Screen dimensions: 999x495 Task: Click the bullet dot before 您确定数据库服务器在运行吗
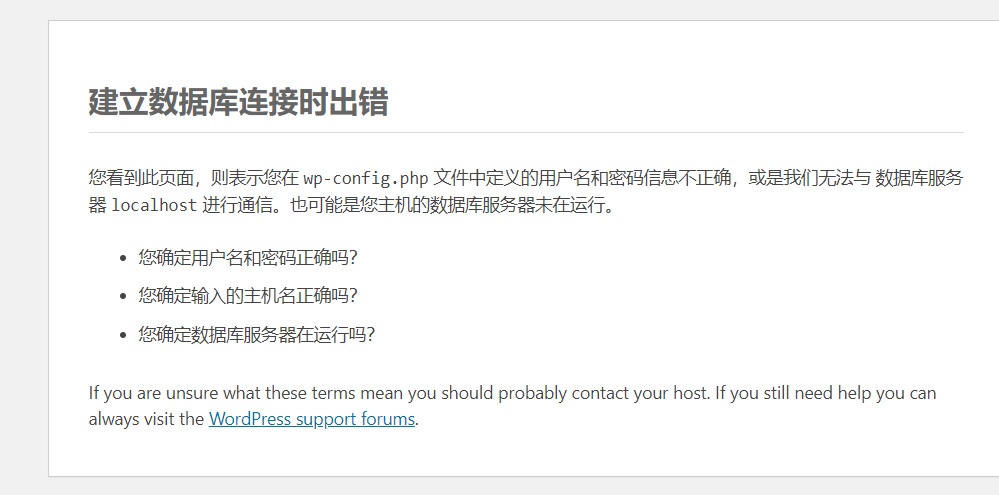pos(124,334)
